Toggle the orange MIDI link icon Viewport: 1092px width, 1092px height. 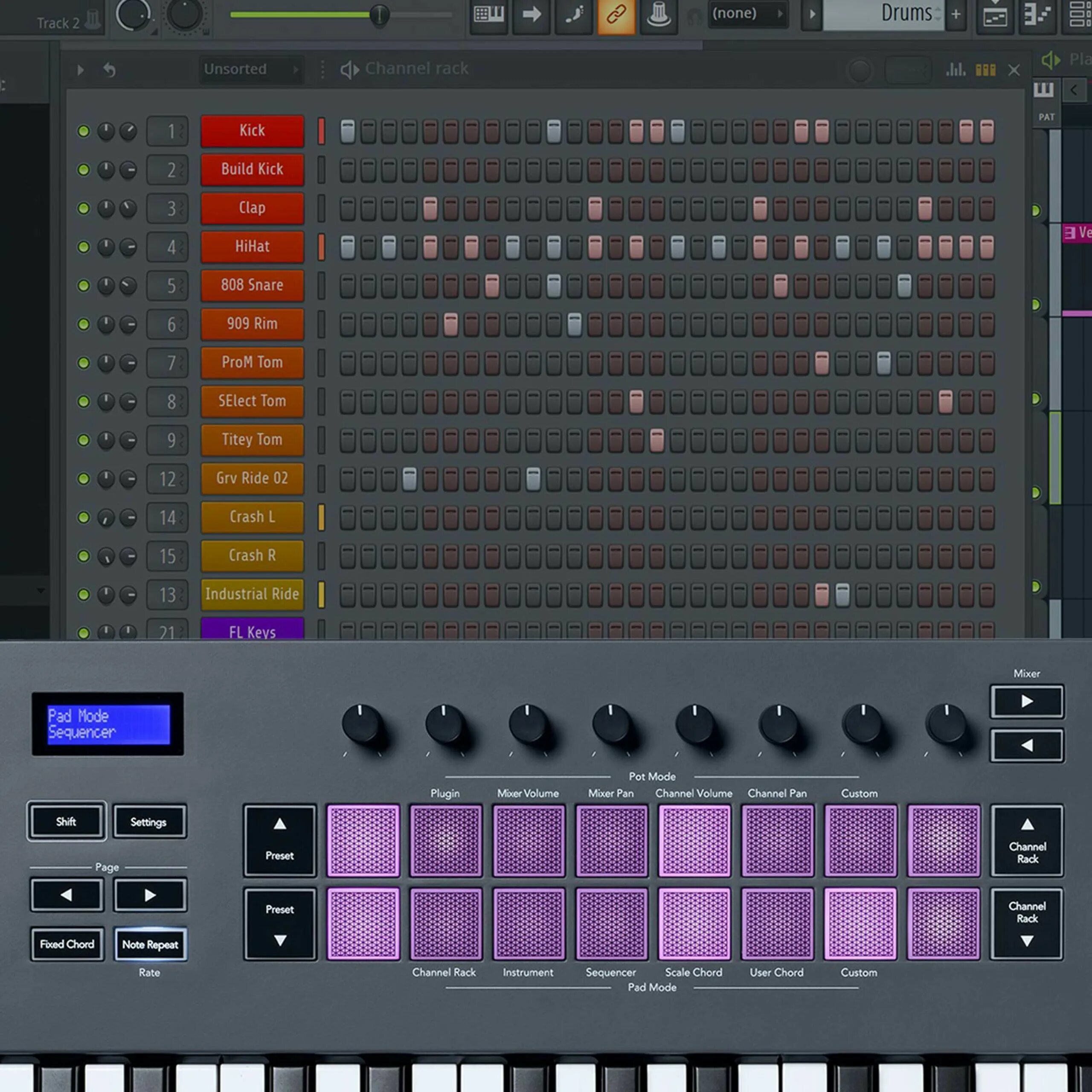[x=616, y=15]
